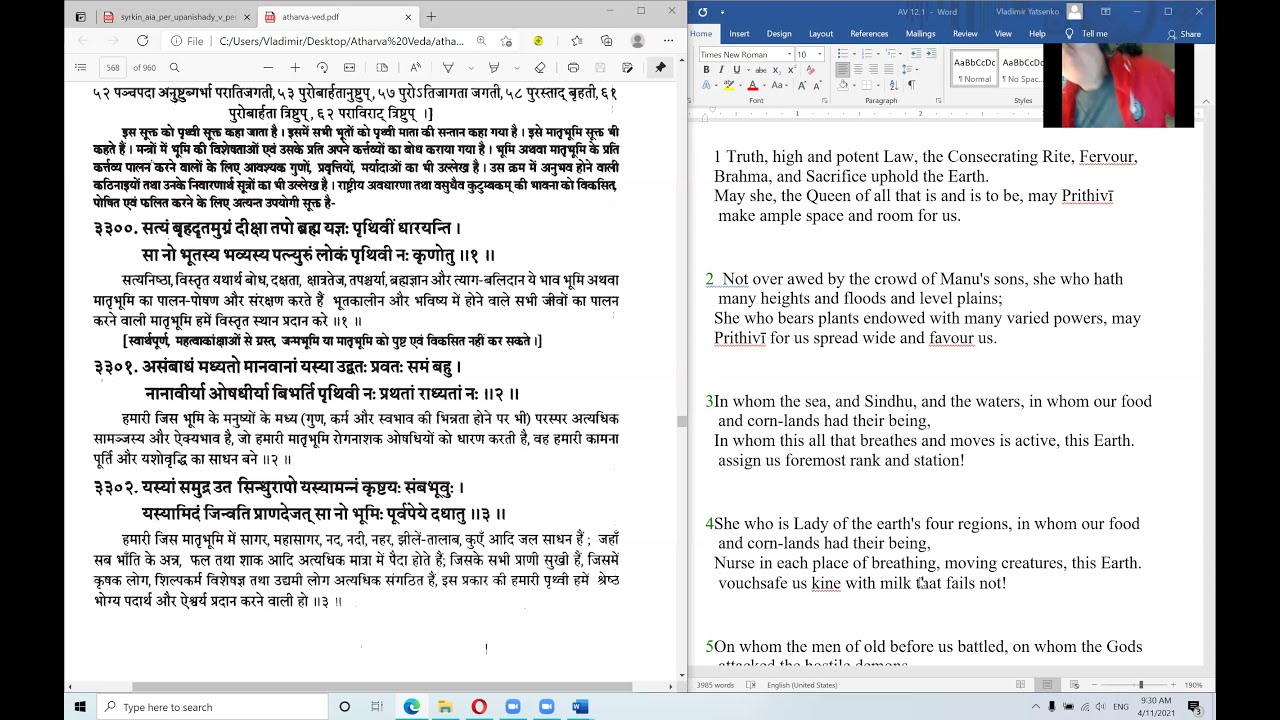Toggle strikethrough formatting in Word
The height and width of the screenshot is (720, 1280).
point(761,70)
